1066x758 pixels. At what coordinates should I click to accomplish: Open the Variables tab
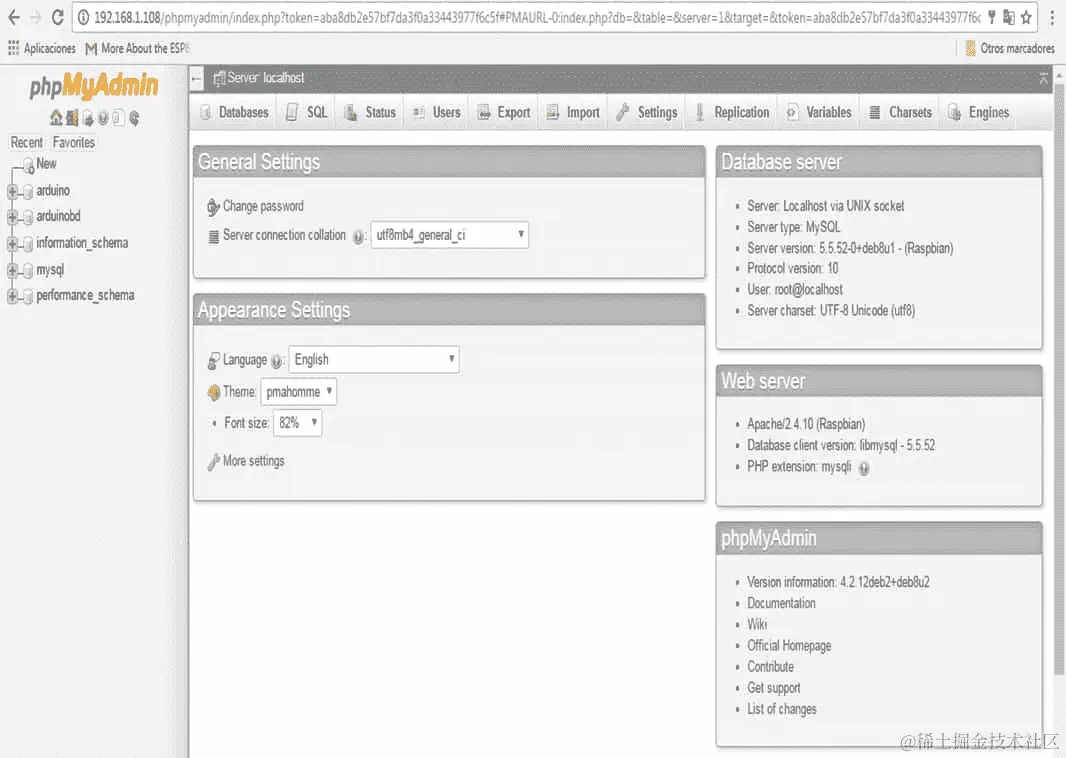pyautogui.click(x=819, y=113)
